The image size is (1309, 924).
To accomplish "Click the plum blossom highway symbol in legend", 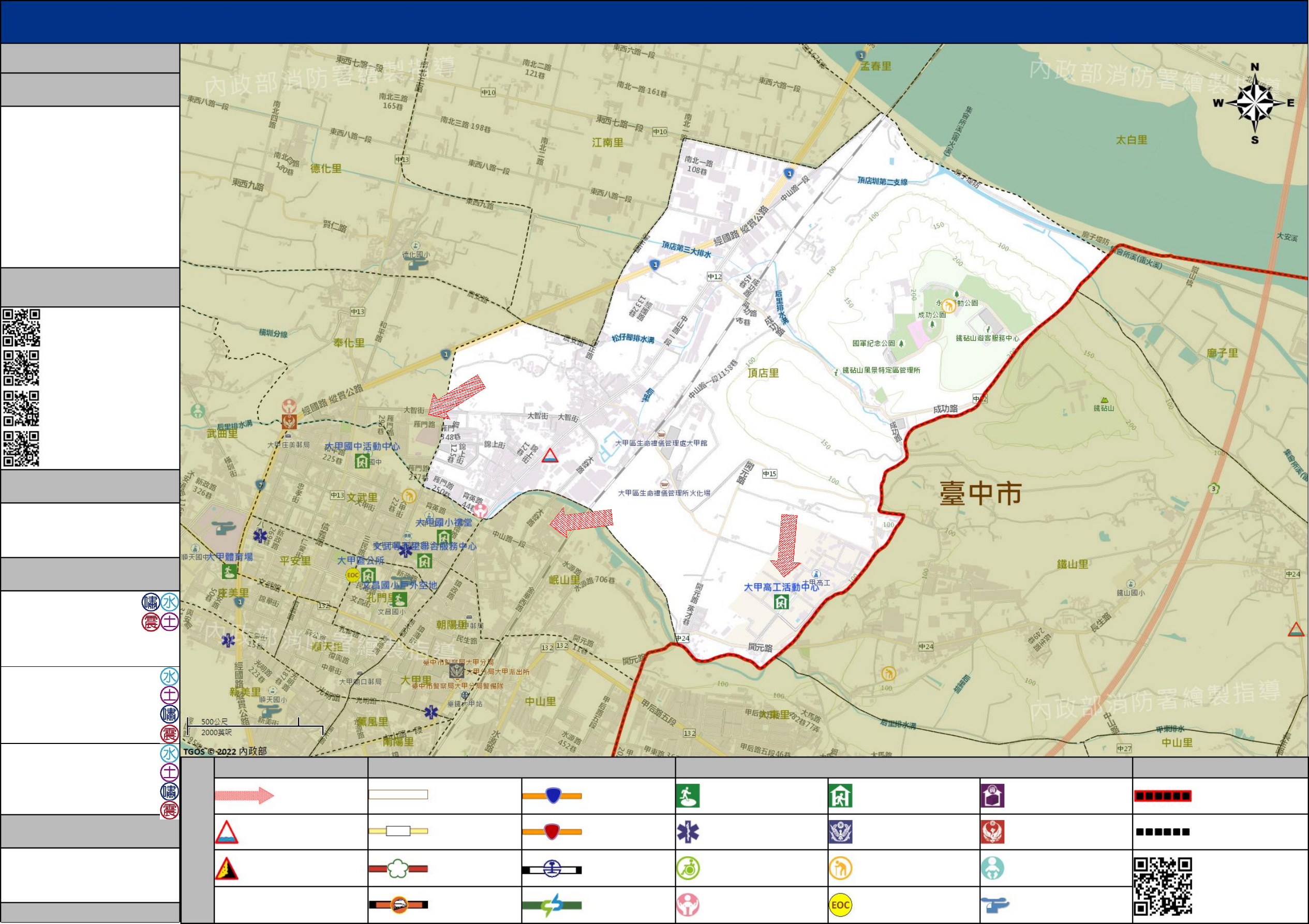I will tap(398, 869).
